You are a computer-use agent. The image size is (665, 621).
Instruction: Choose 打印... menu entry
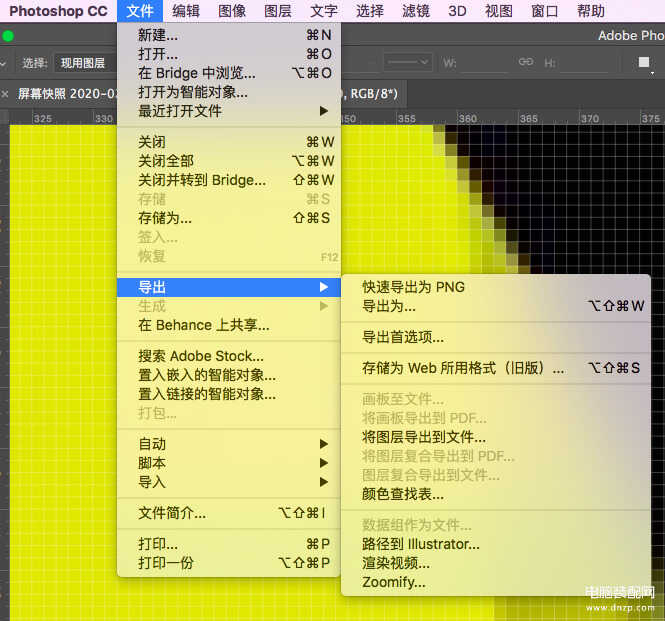coord(229,544)
